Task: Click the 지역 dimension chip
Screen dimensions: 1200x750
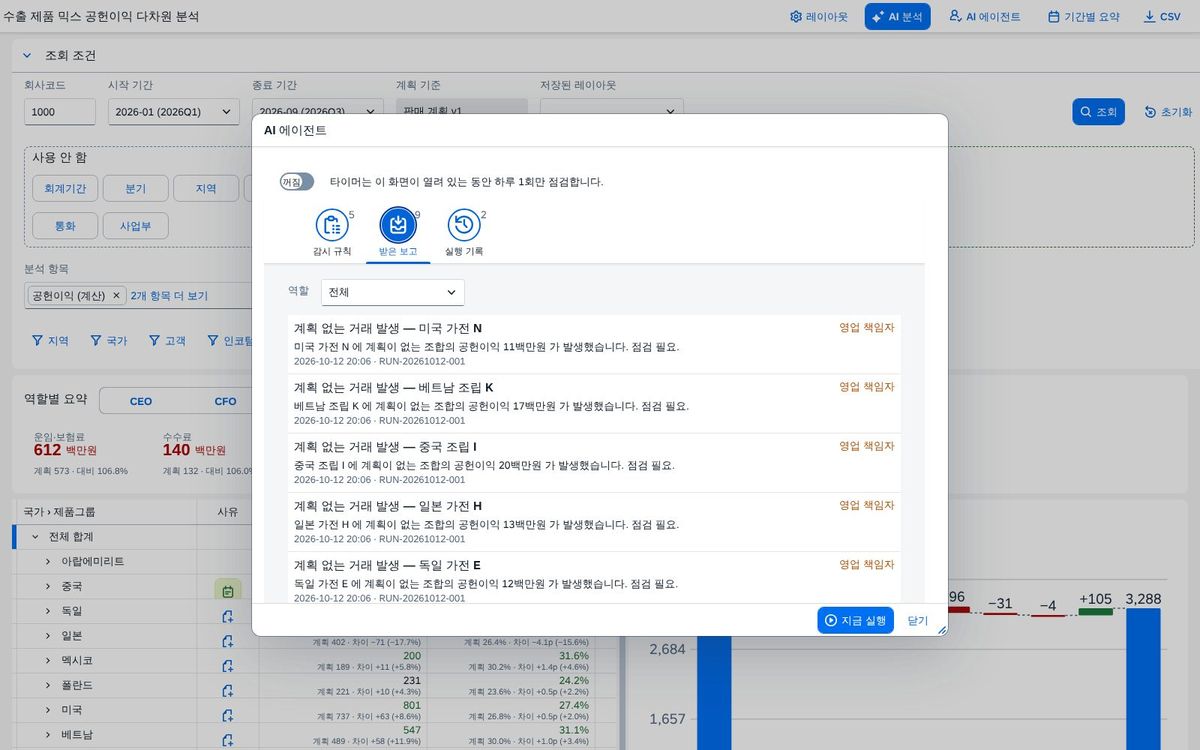Action: [206, 188]
